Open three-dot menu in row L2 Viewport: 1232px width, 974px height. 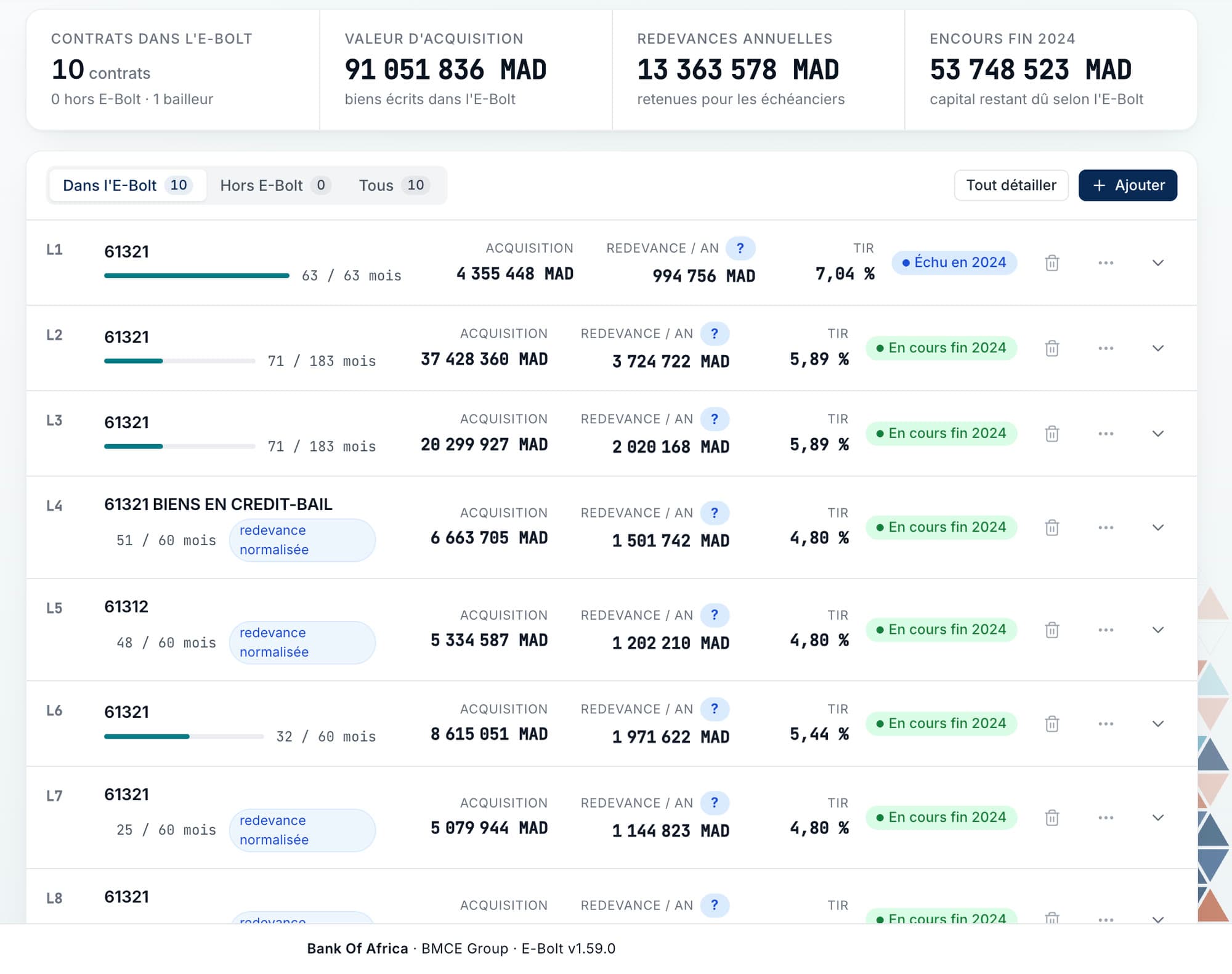click(1106, 348)
